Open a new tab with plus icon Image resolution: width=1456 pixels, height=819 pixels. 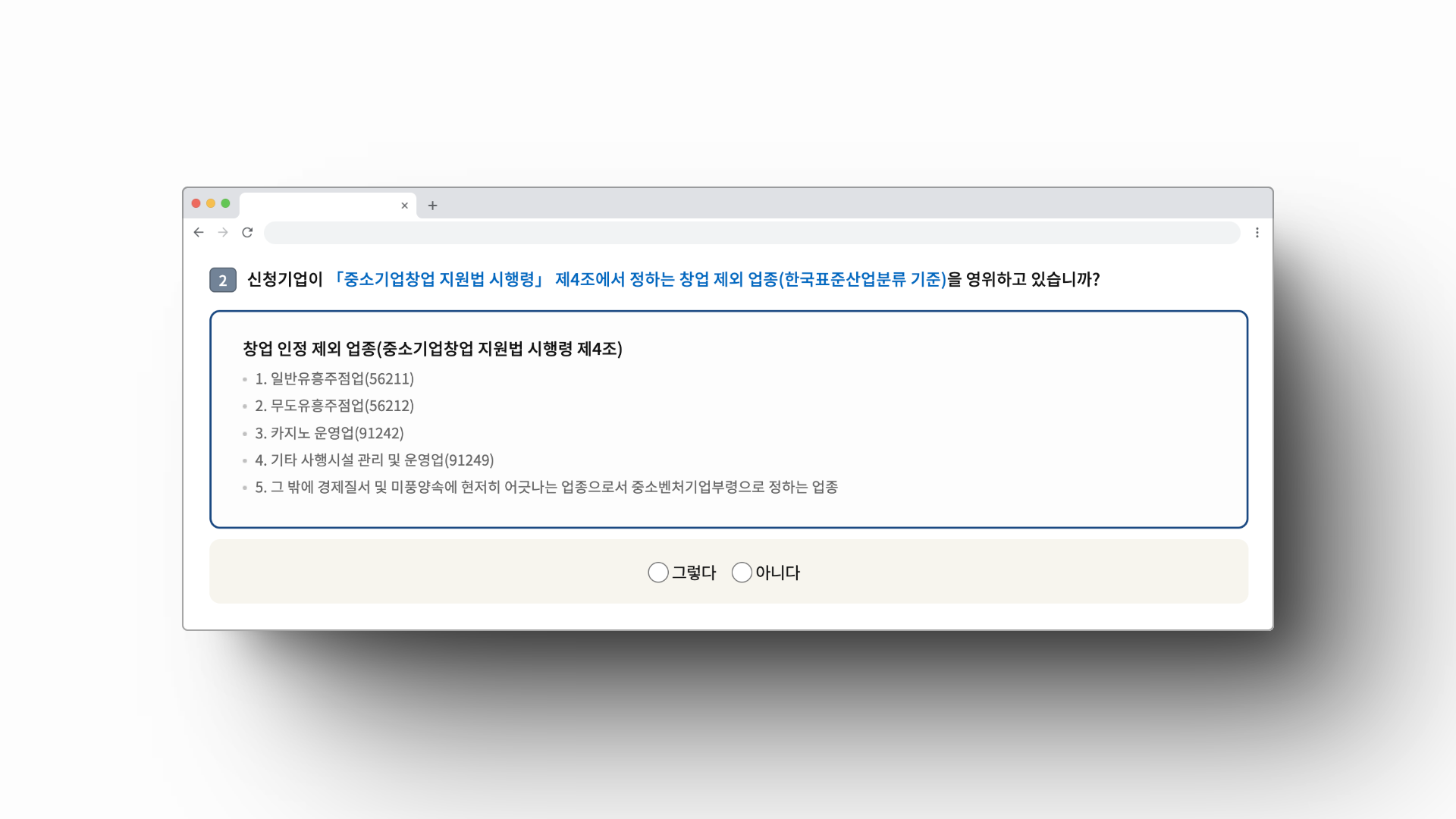pyautogui.click(x=432, y=206)
